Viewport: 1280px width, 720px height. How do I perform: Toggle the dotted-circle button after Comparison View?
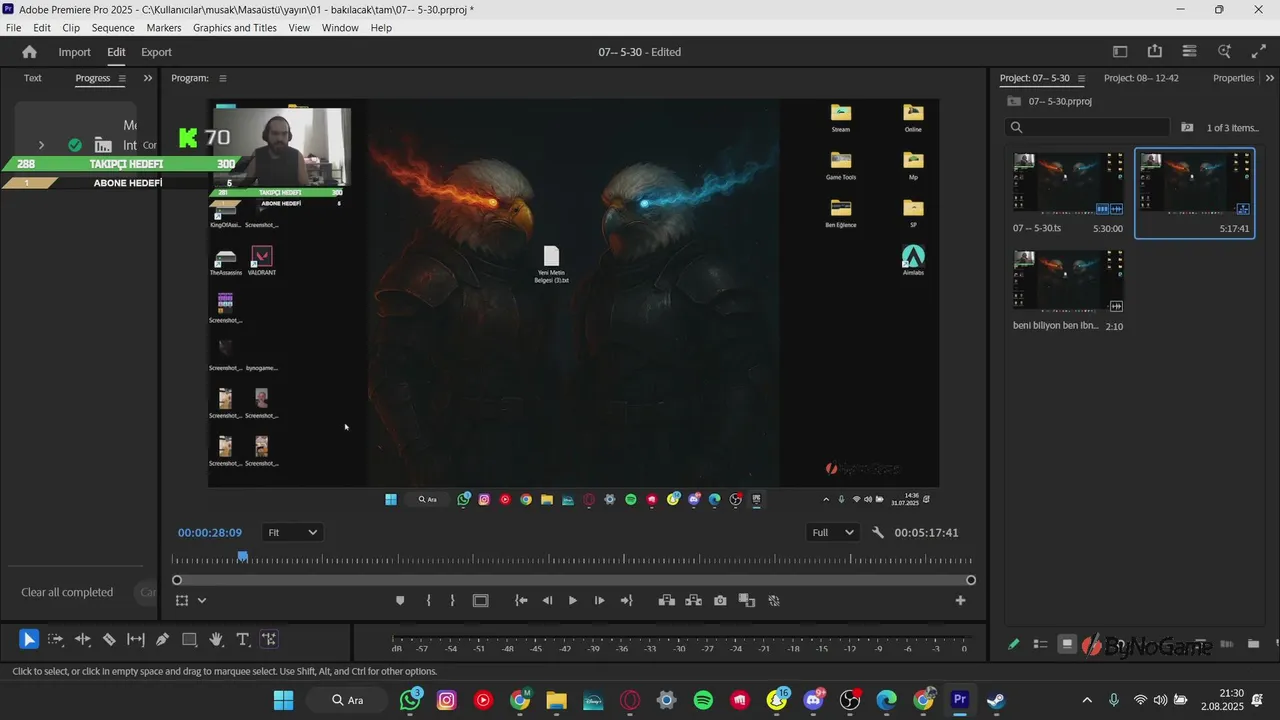(x=774, y=601)
